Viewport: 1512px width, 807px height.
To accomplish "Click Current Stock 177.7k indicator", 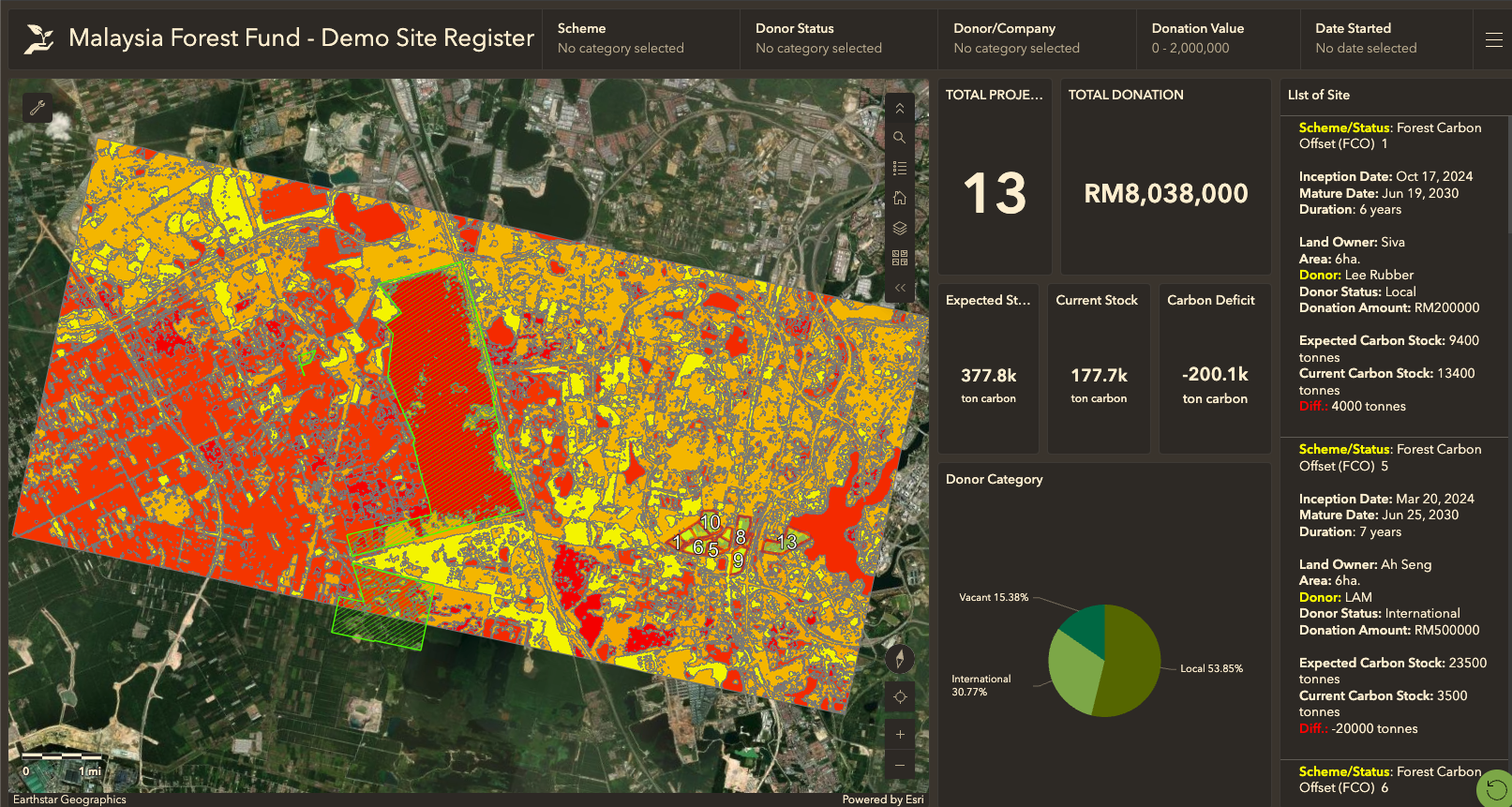I will 1099,375.
